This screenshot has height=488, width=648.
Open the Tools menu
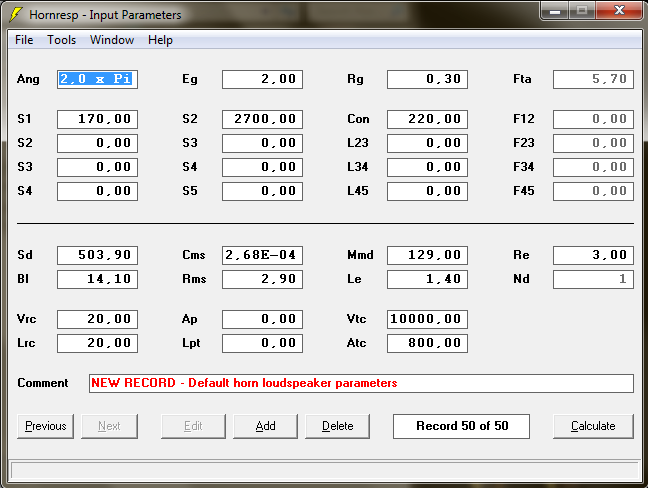(x=62, y=40)
